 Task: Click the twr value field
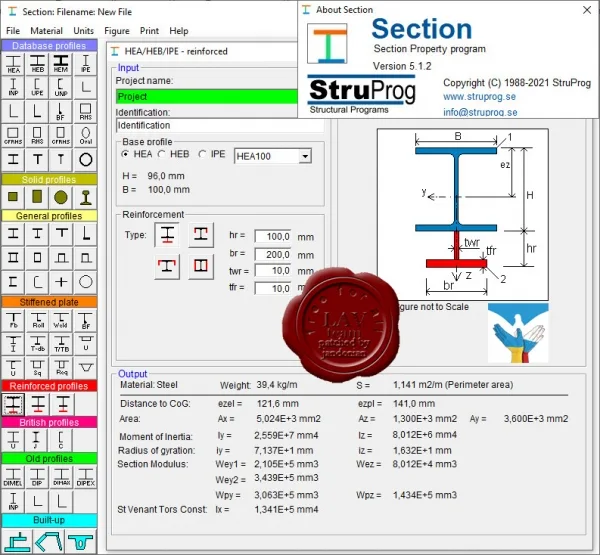273,271
